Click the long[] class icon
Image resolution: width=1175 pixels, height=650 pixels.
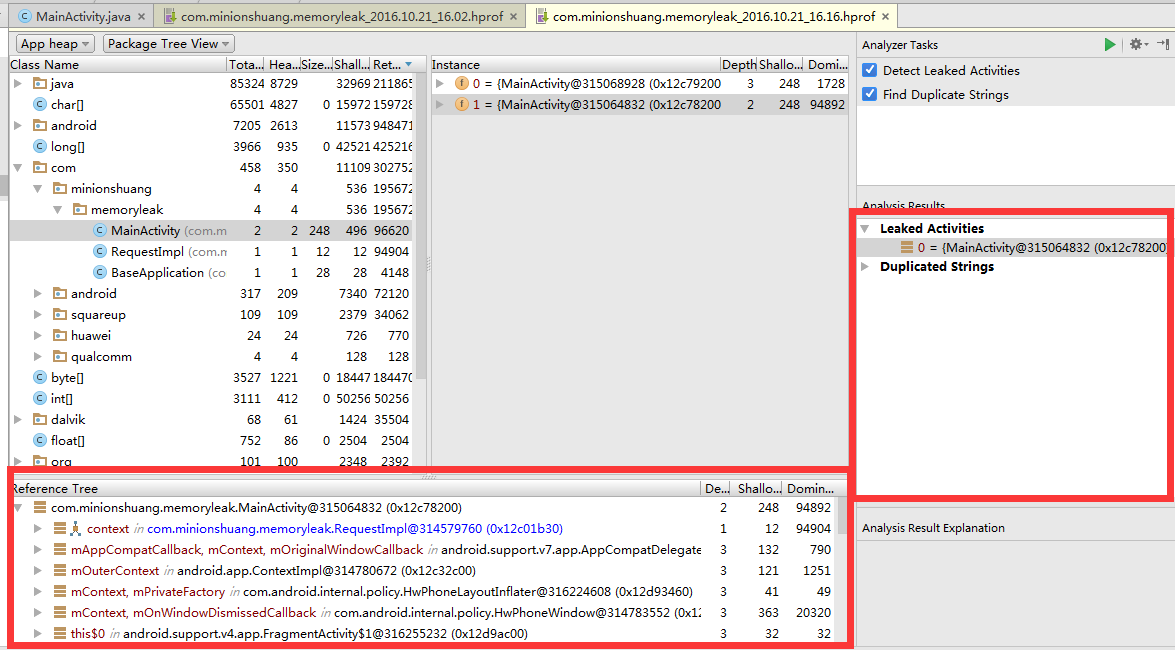coord(40,147)
